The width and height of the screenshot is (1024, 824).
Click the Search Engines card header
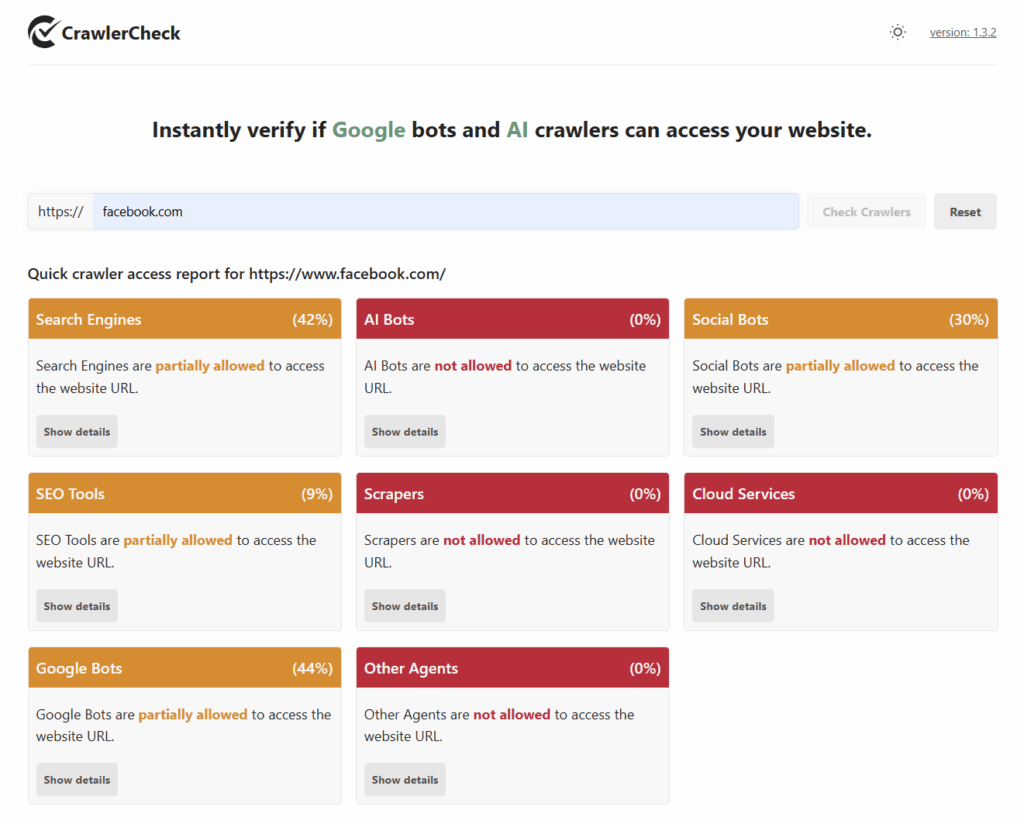pyautogui.click(x=185, y=319)
